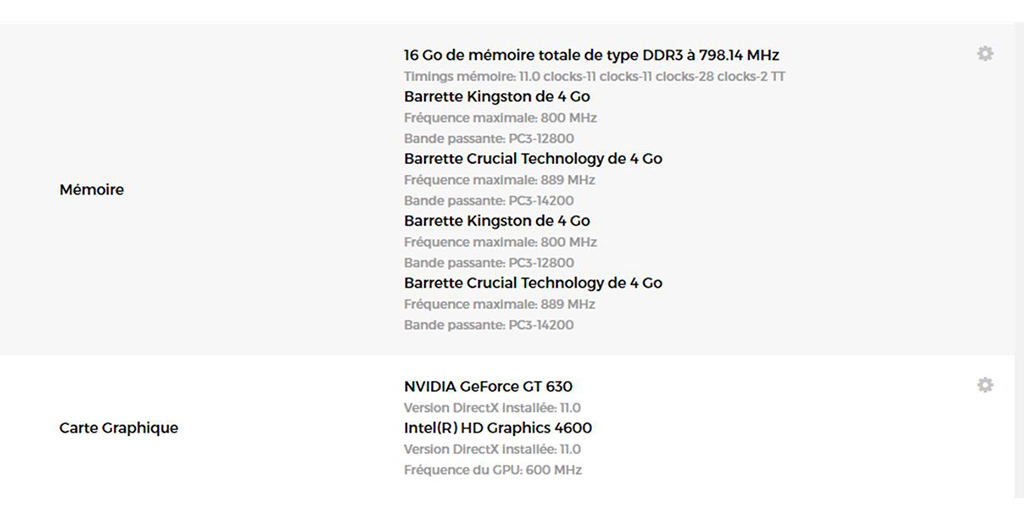Click the 16 Go DDR3 total memory heading
This screenshot has height=505, width=1024.
pos(592,54)
